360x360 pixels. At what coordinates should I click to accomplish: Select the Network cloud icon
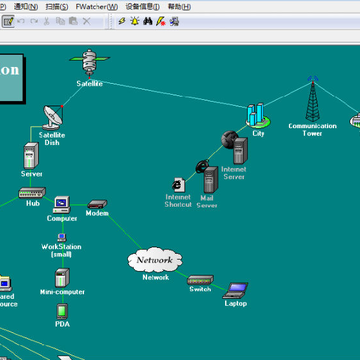pos(155,260)
